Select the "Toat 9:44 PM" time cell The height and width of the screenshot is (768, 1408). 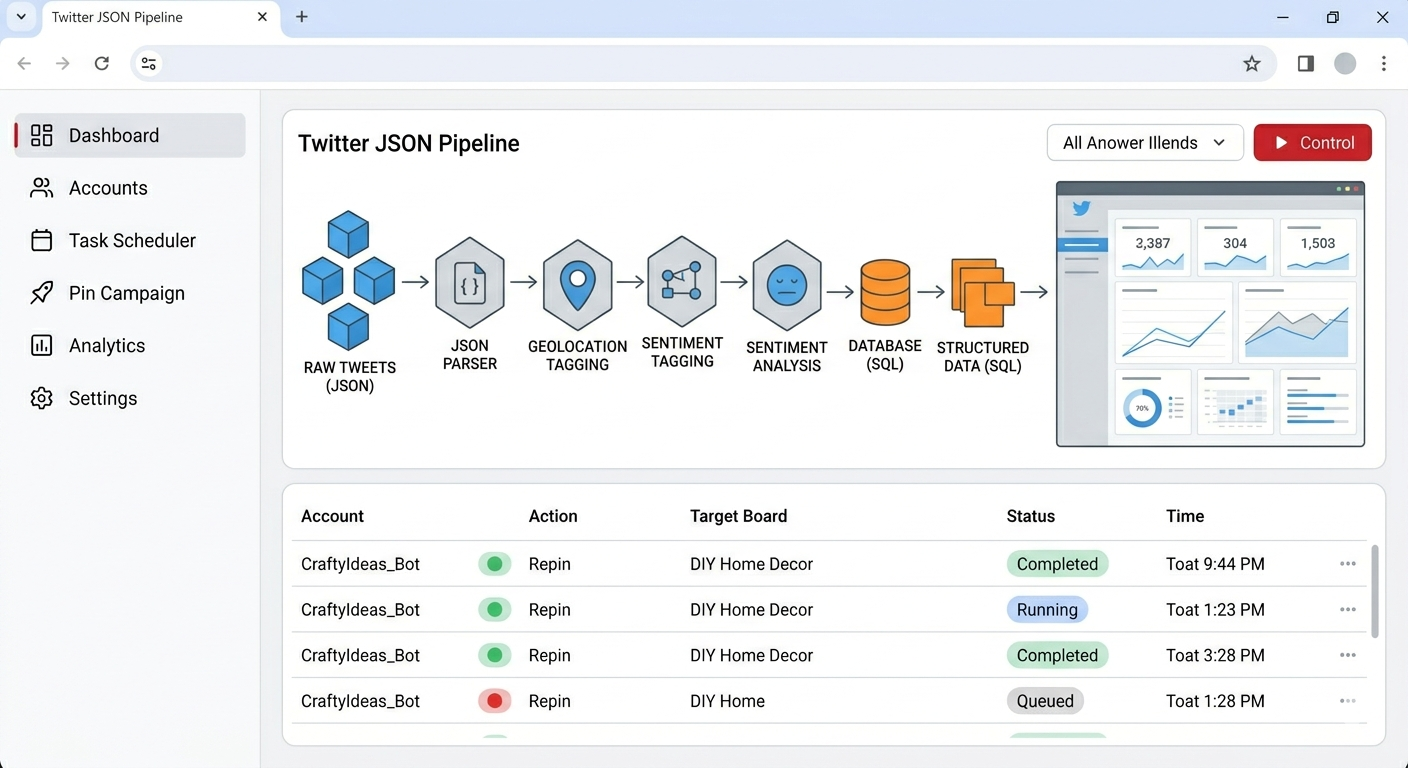[1215, 564]
